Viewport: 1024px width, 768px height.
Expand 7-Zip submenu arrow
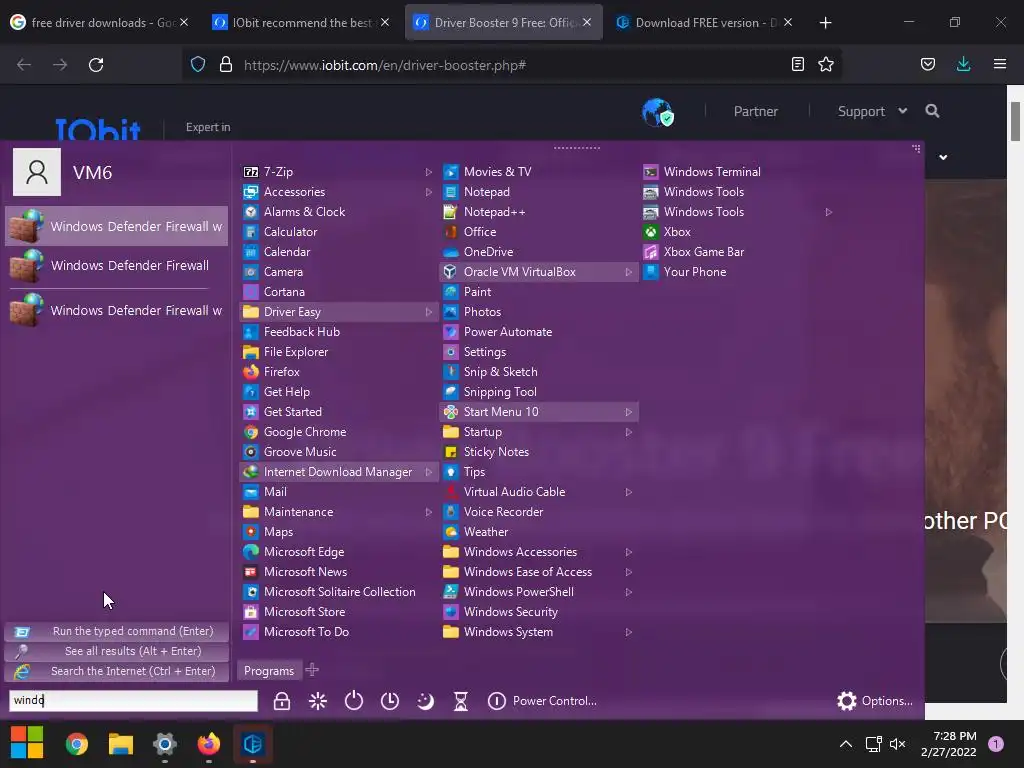pos(428,172)
